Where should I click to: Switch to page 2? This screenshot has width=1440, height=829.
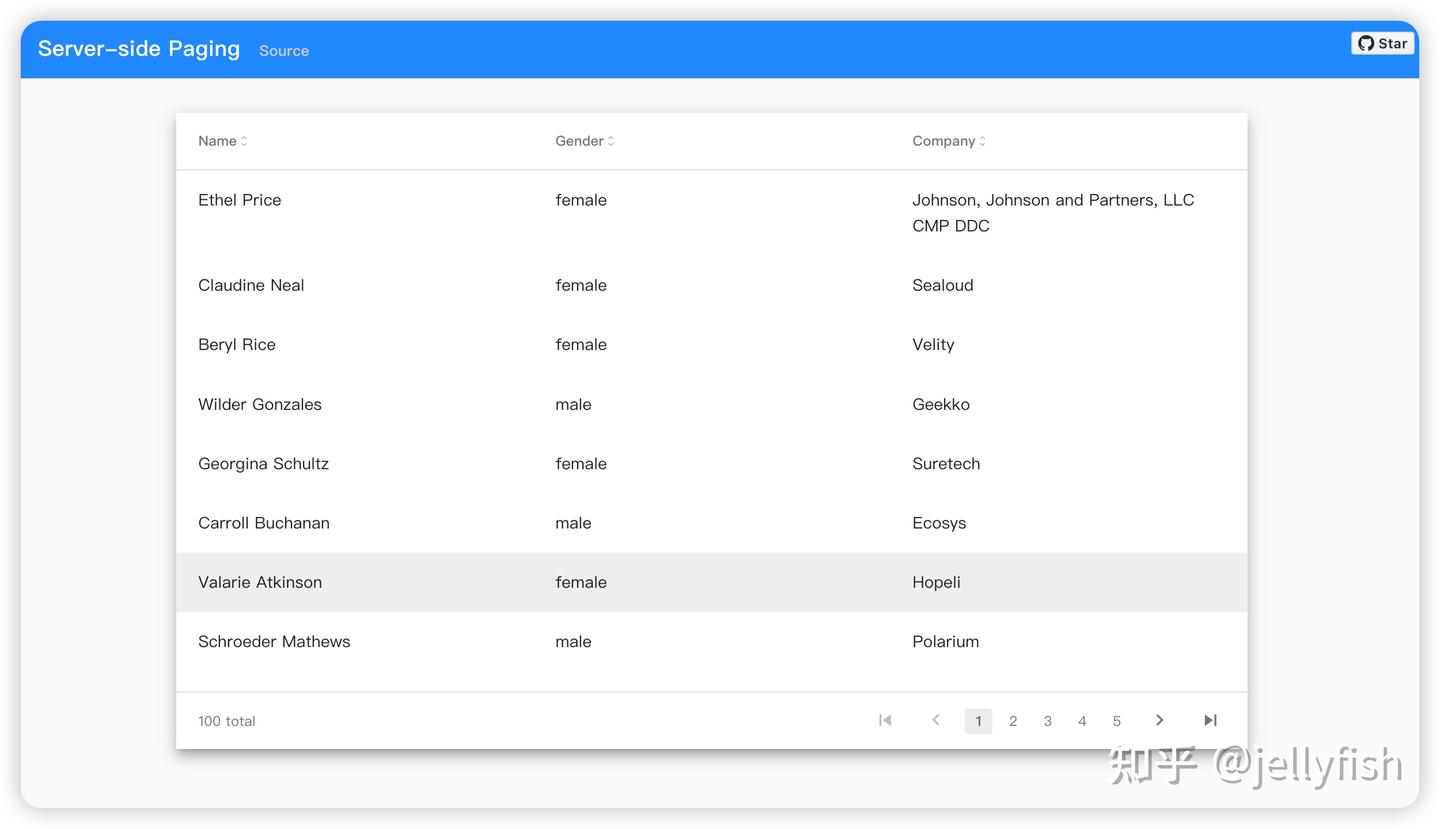pyautogui.click(x=1013, y=721)
